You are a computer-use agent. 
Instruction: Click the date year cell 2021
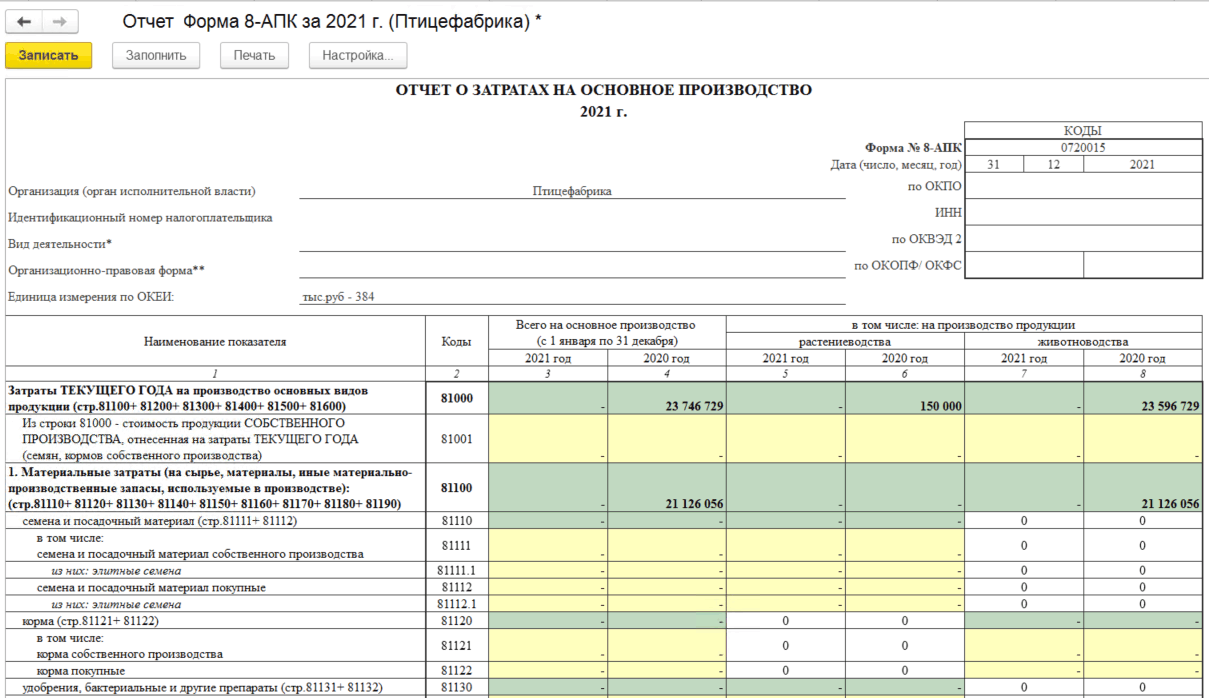pos(1143,164)
